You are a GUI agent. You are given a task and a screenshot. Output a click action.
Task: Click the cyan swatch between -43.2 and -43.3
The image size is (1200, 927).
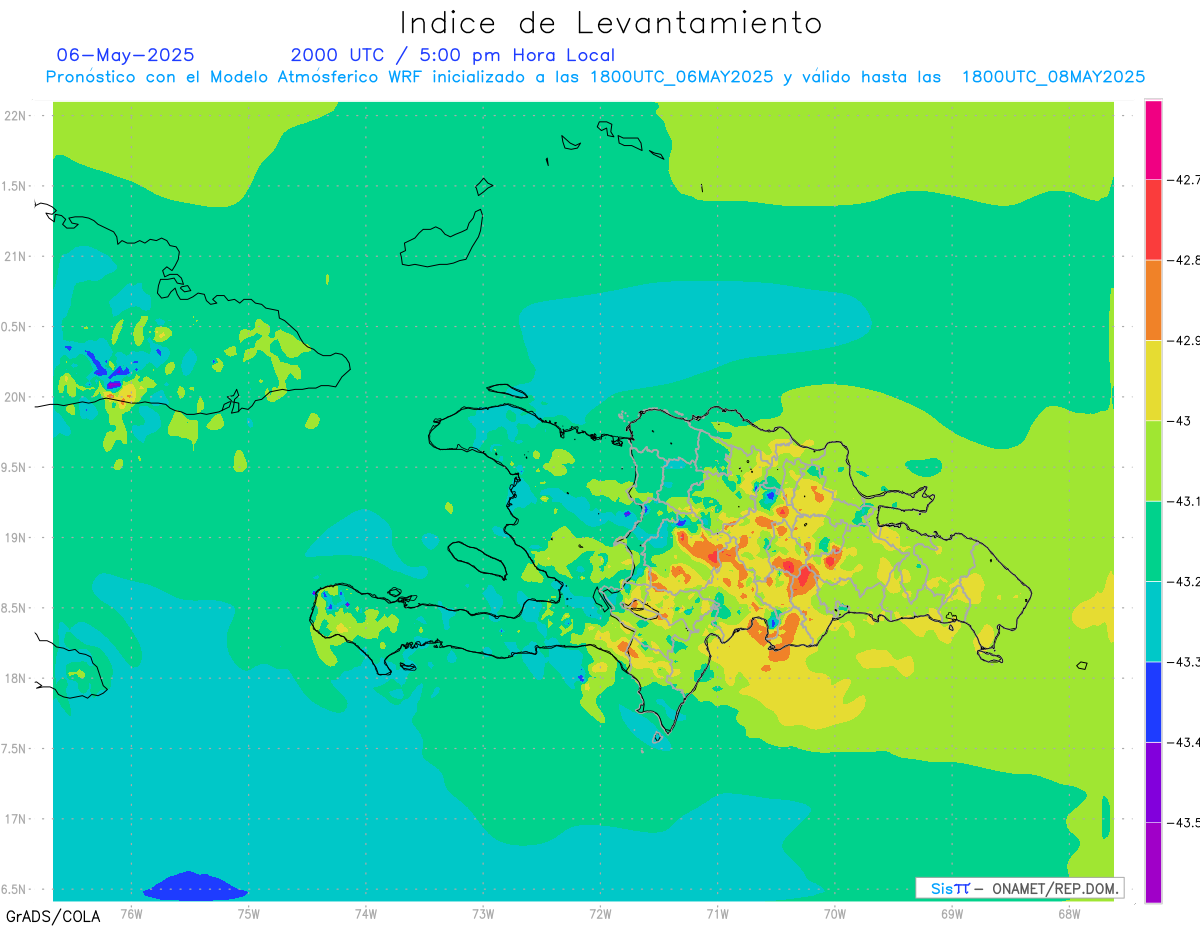pos(1153,621)
